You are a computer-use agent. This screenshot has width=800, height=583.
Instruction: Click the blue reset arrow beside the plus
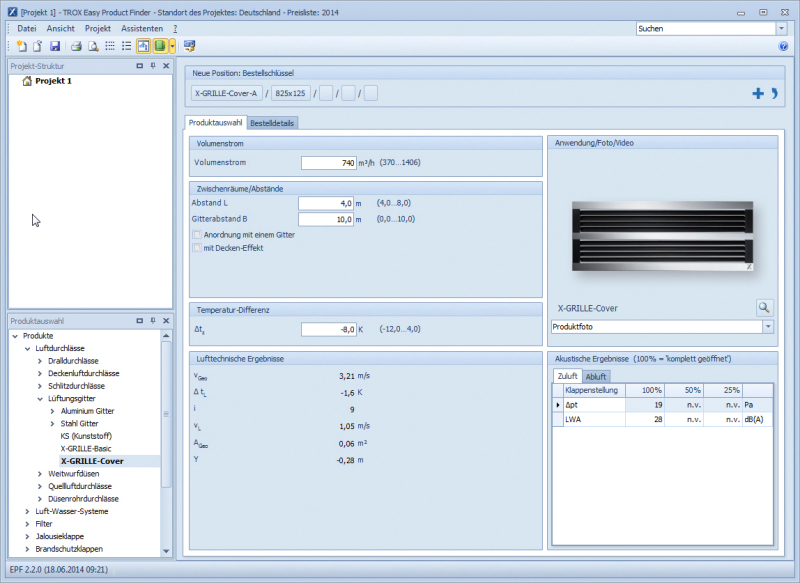(x=774, y=93)
